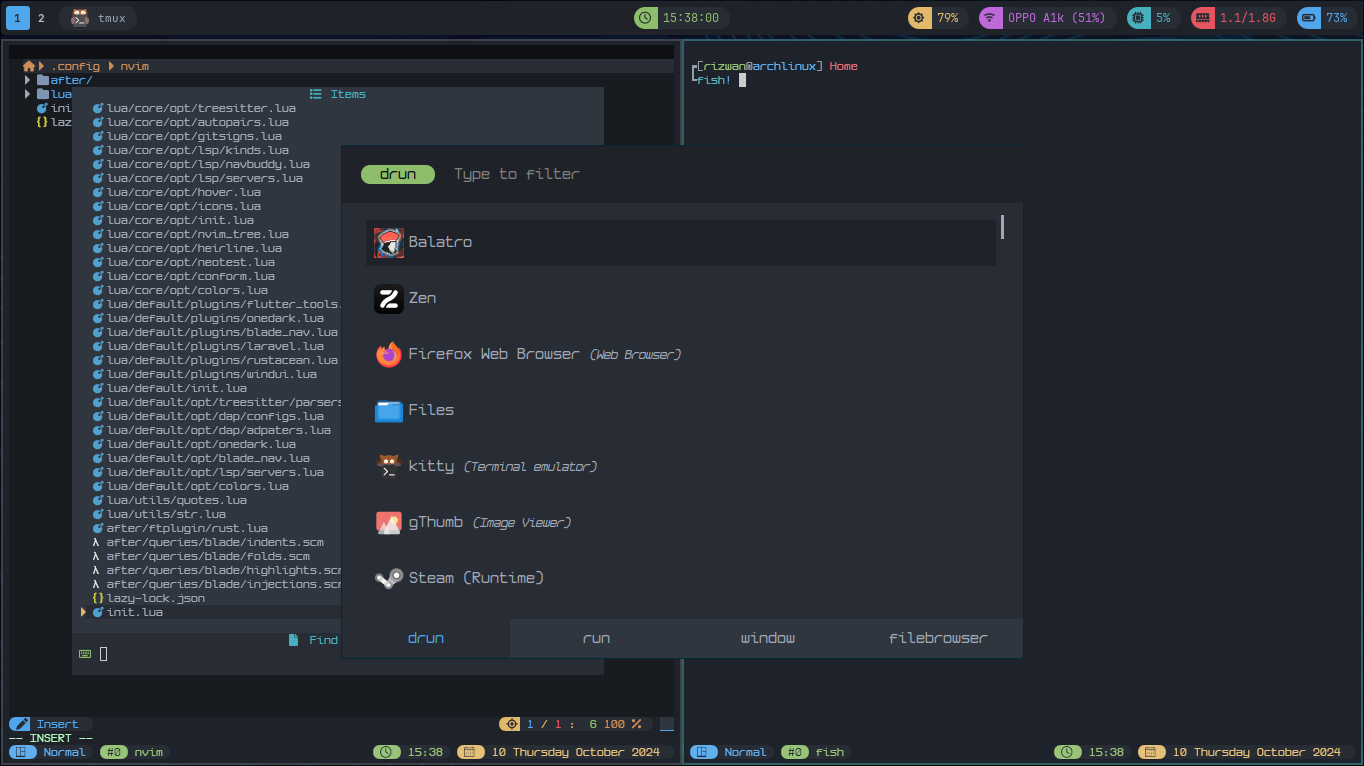Screen dimensions: 1364x766
Task: Open gThumb image viewer
Action: click(x=435, y=521)
